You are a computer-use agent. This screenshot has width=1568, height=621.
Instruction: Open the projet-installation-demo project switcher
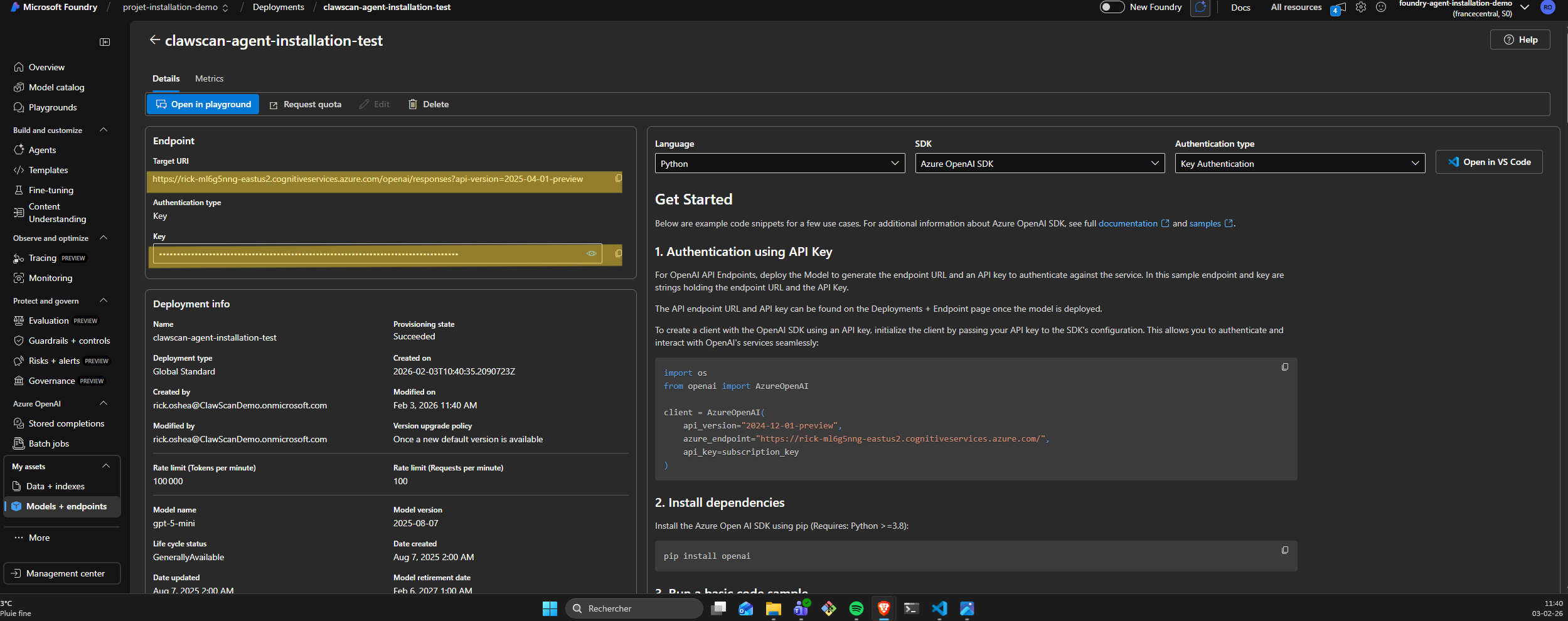click(176, 7)
